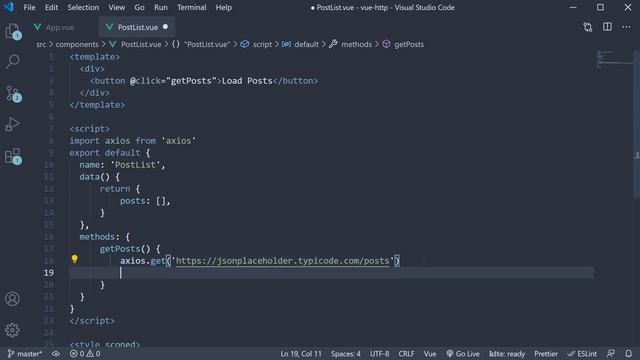
Task: Click the master git branch indicator
Action: coord(25,354)
